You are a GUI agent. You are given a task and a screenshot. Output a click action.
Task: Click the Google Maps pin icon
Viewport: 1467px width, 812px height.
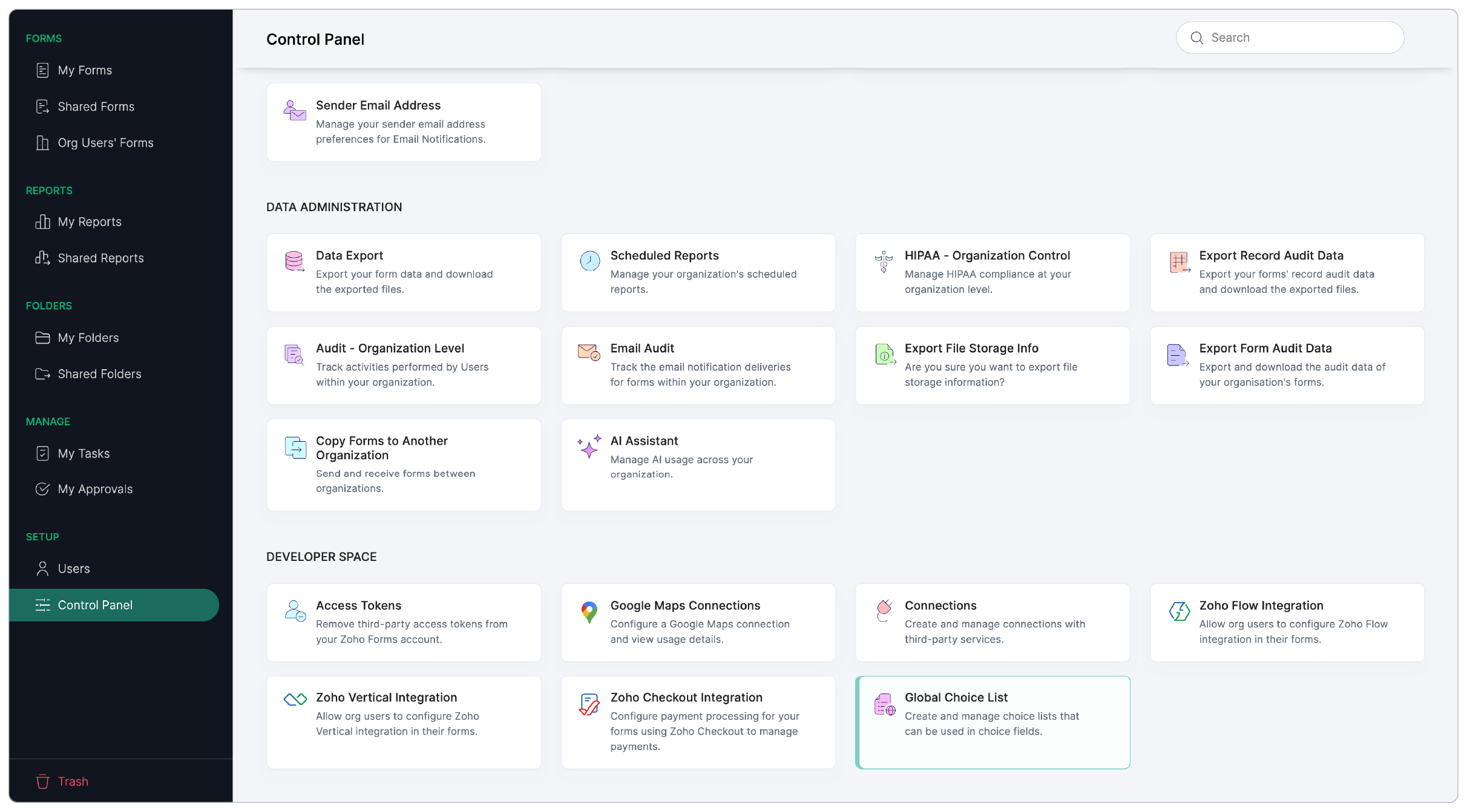point(589,612)
